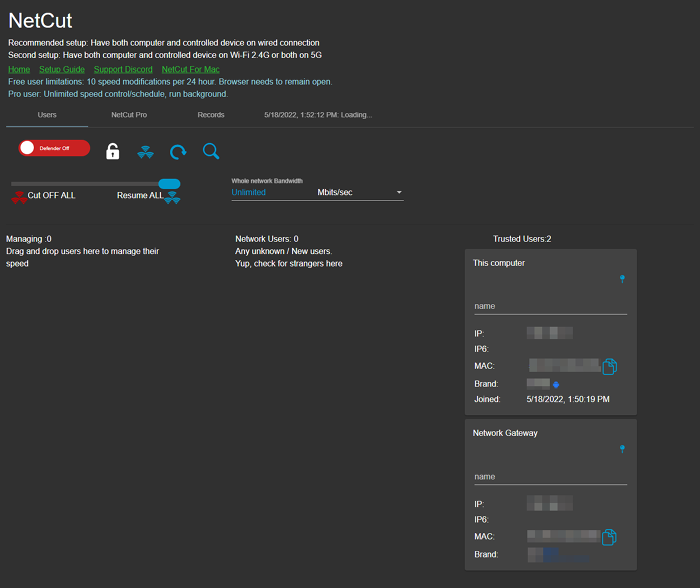Click the Resume ALL label

[x=140, y=196]
